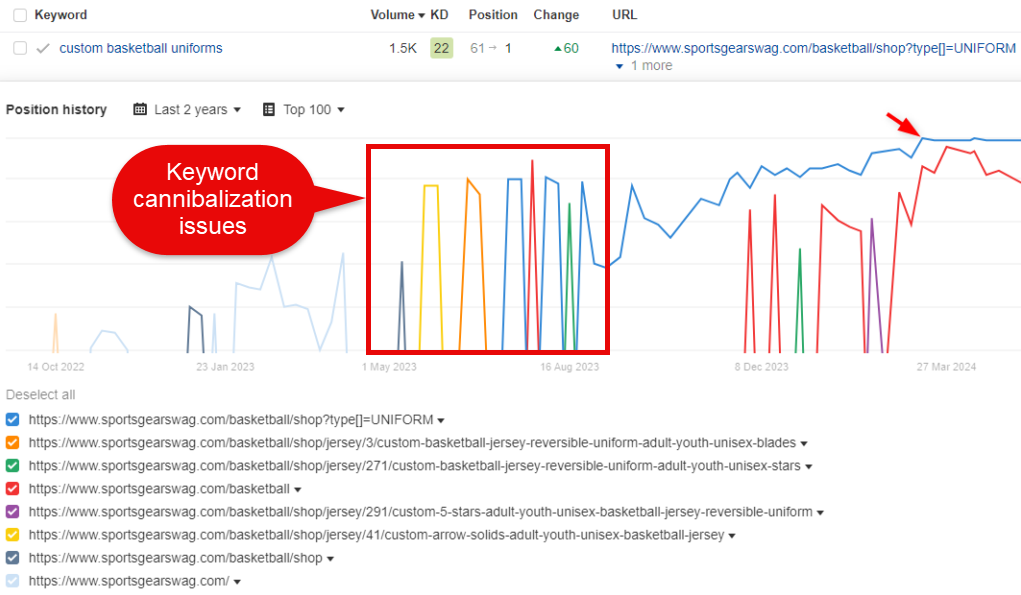The image size is (1021, 595).
Task: Open dropdown arrow after the /basketball/shop URL
Action: (x=330, y=559)
